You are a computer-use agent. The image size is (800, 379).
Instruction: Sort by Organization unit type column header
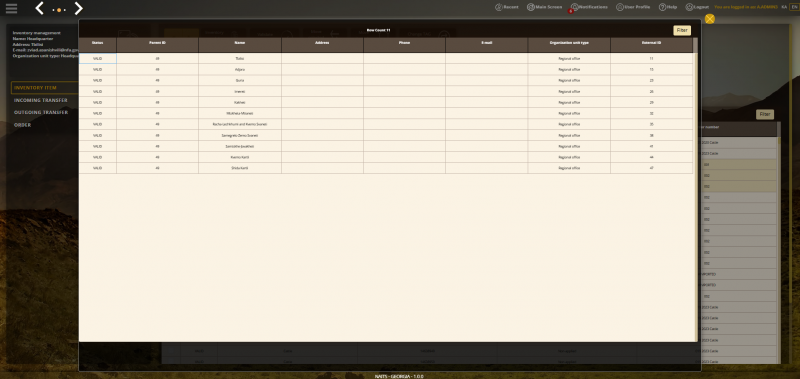click(x=569, y=45)
